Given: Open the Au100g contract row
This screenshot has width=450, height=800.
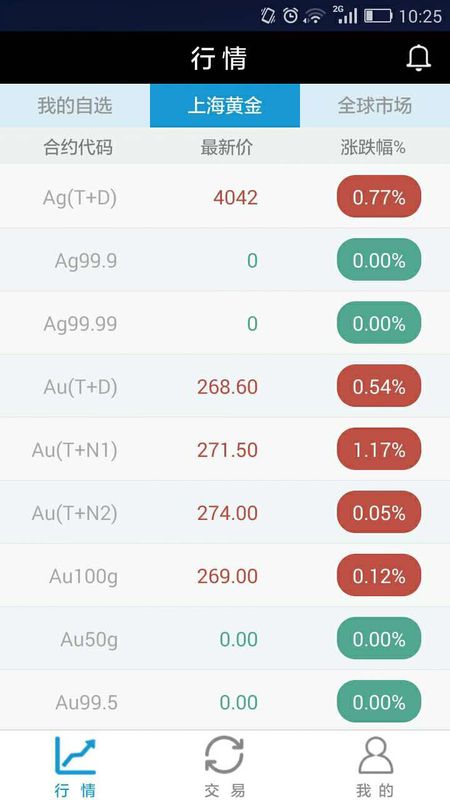Looking at the screenshot, I should coord(225,576).
